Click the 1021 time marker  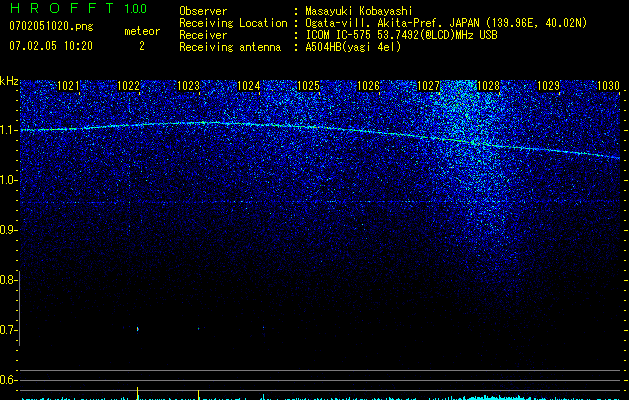point(68,86)
